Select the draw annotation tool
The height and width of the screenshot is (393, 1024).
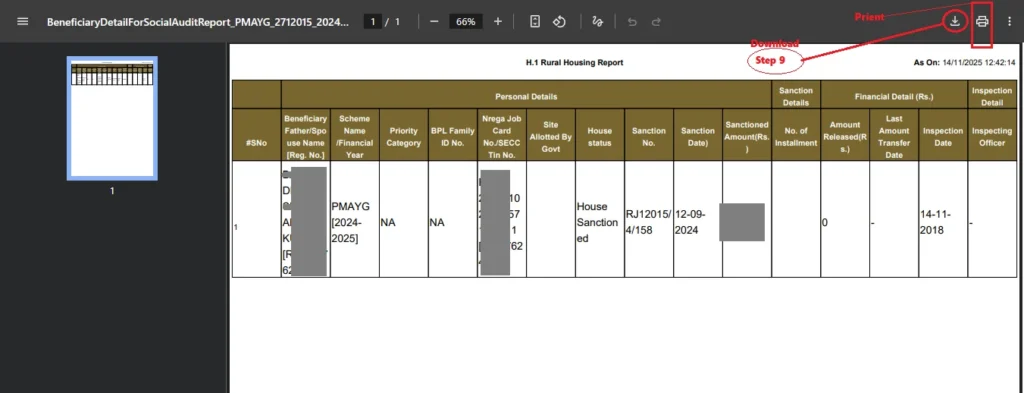[597, 22]
